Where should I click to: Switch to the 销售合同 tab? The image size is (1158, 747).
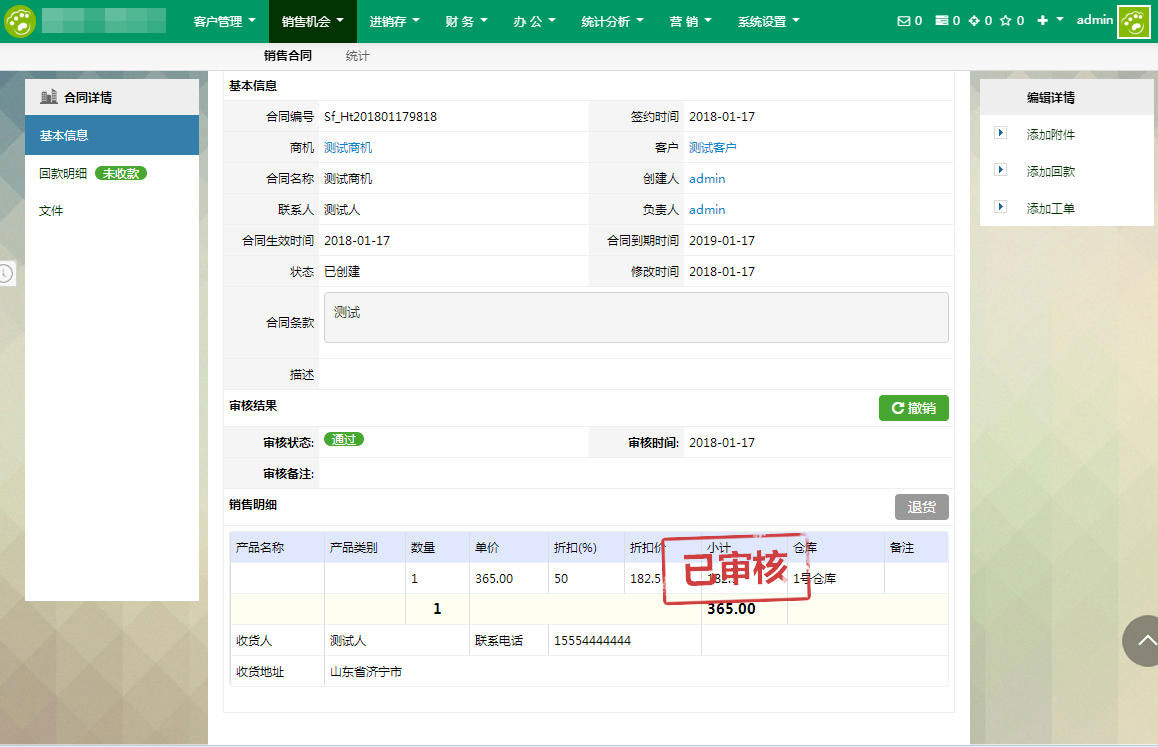[288, 55]
